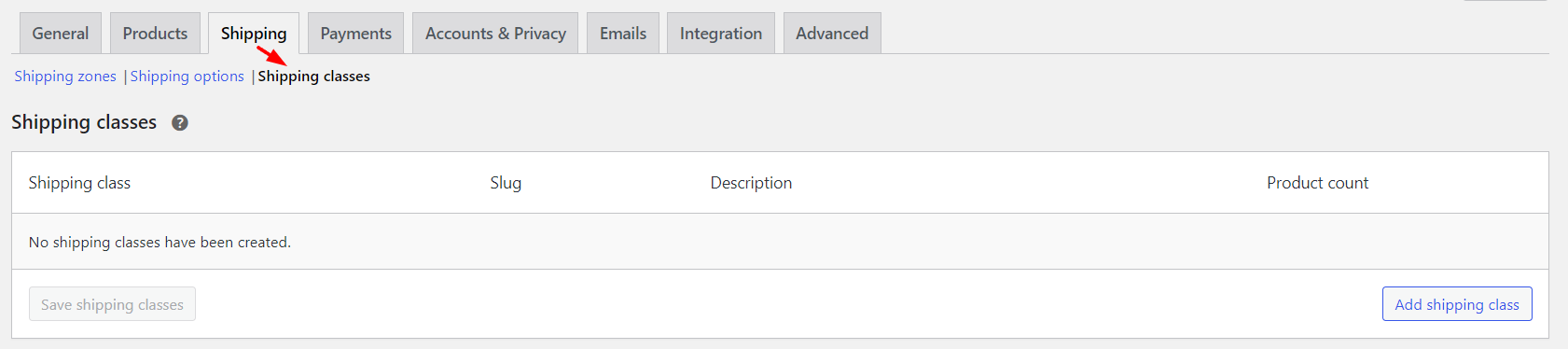
Task: Click the 'No shipping classes have been created' row
Action: tap(780, 242)
